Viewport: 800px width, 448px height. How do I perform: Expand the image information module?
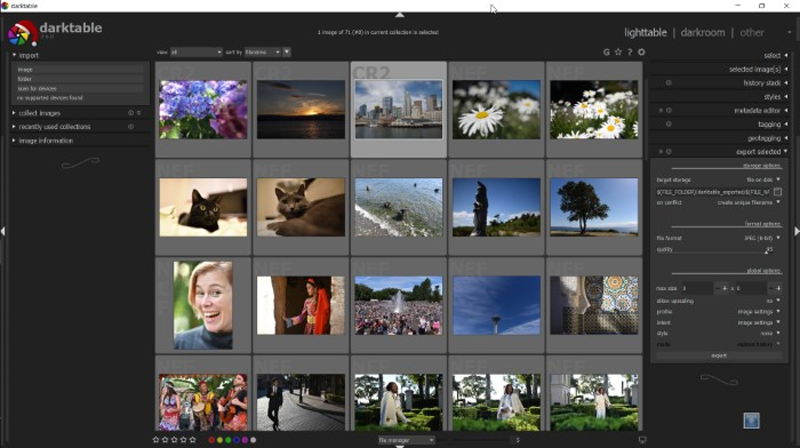coord(14,140)
